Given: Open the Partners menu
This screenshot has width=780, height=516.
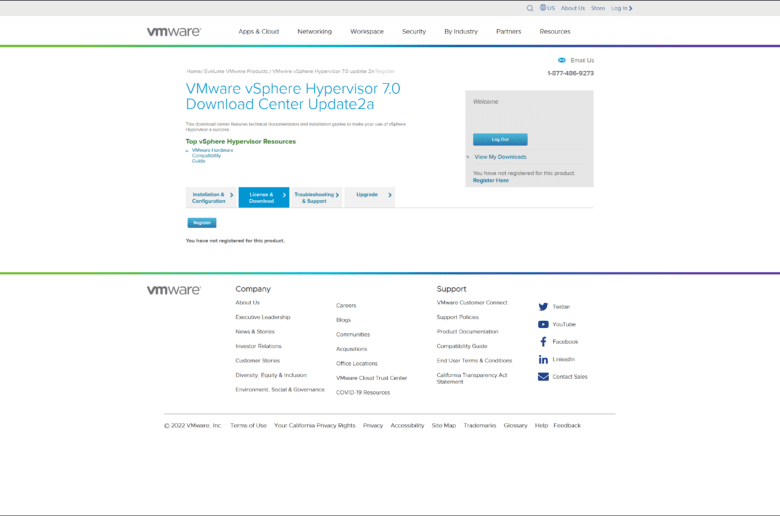Looking at the screenshot, I should coord(508,31).
